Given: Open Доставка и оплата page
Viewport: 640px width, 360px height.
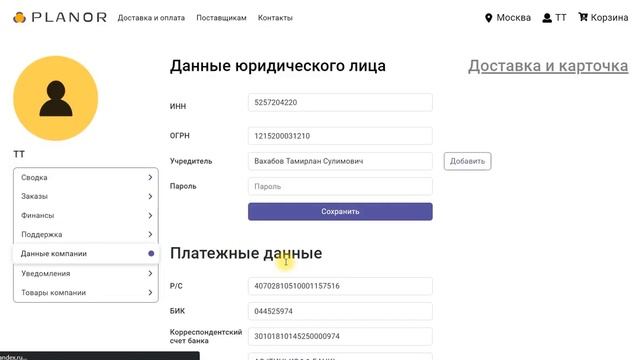Looking at the screenshot, I should coord(151,18).
